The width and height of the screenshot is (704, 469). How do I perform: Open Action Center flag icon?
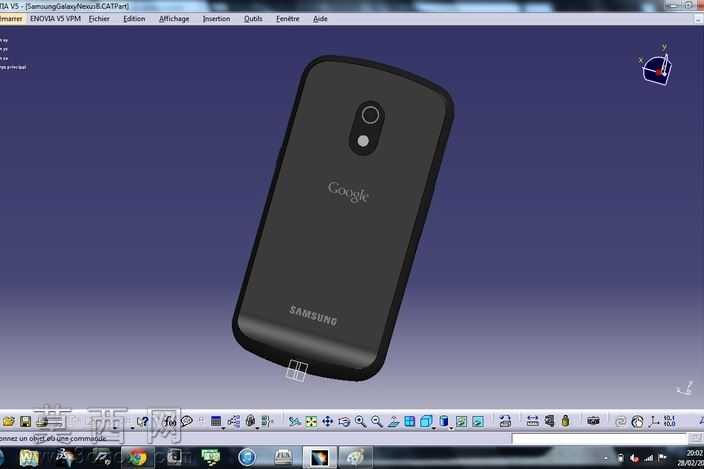[x=662, y=458]
